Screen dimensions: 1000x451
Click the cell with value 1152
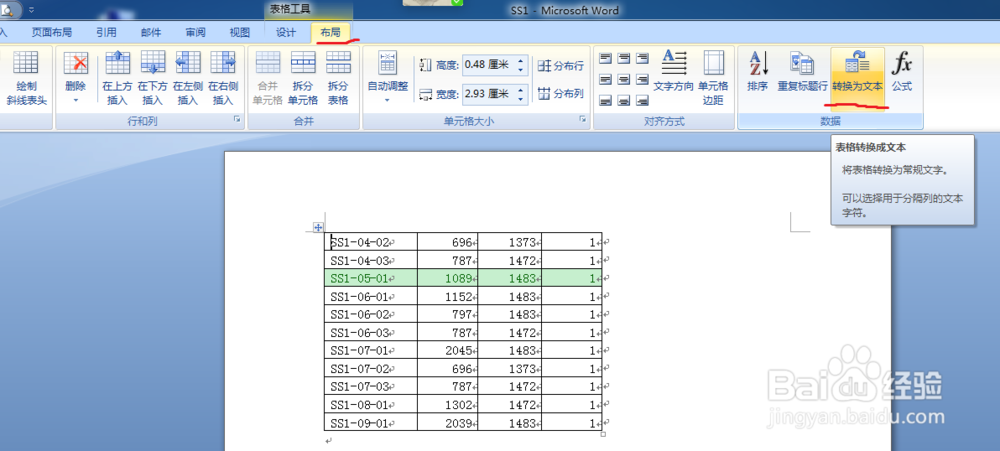448,297
